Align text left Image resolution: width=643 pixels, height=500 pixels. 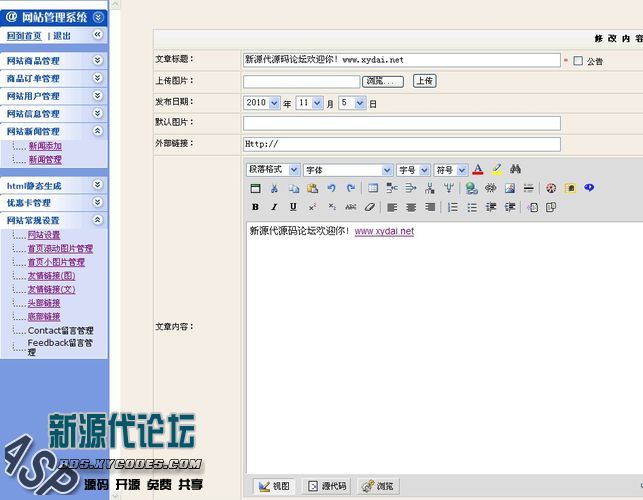[x=392, y=207]
